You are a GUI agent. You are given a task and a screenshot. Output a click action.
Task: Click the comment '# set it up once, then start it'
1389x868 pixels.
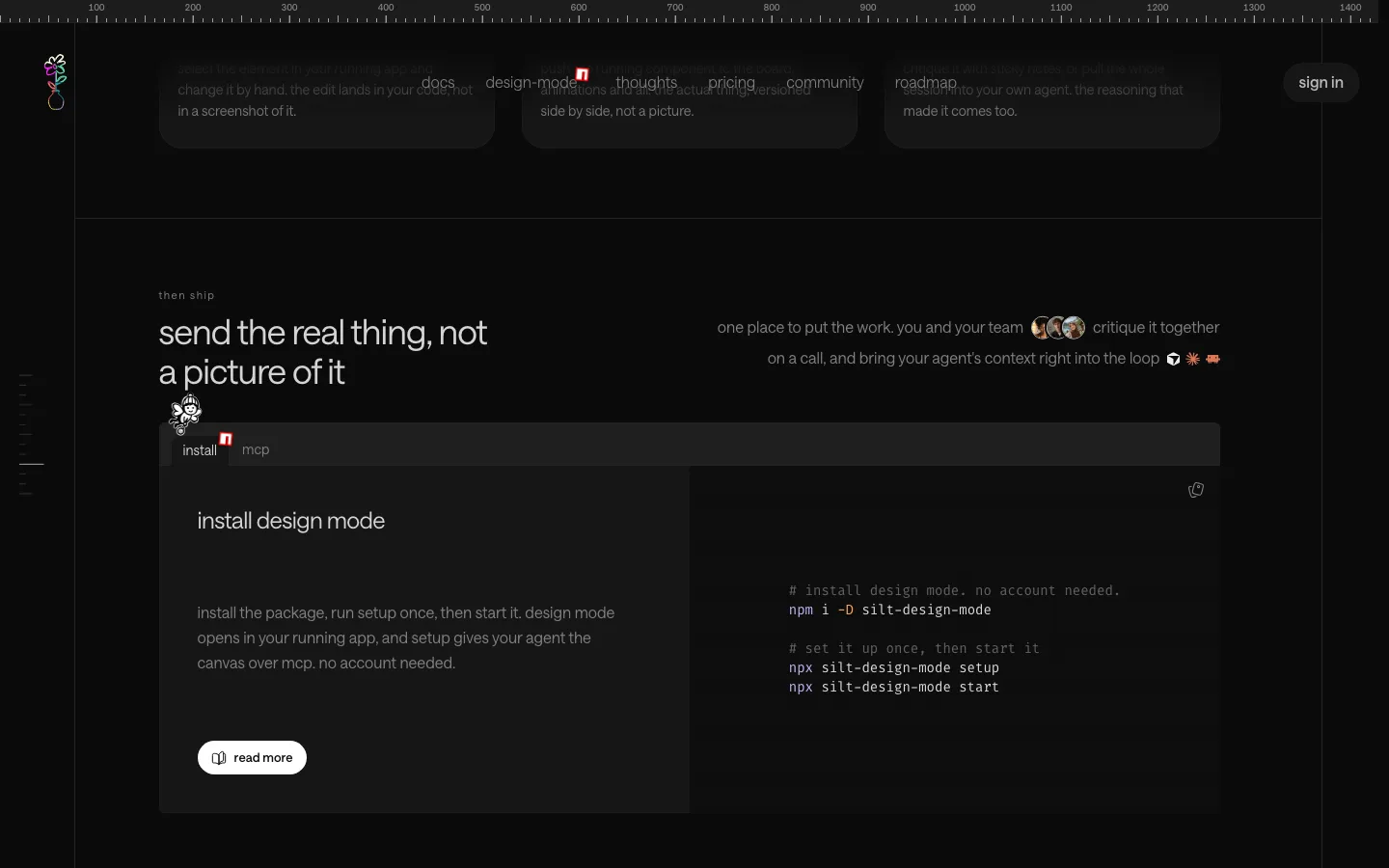tap(914, 648)
